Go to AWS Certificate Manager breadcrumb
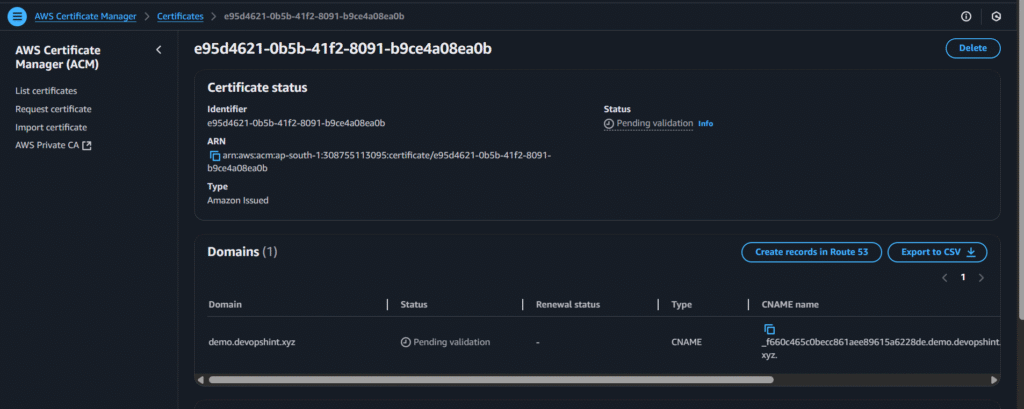Viewport: 1024px width, 409px height. coord(86,16)
